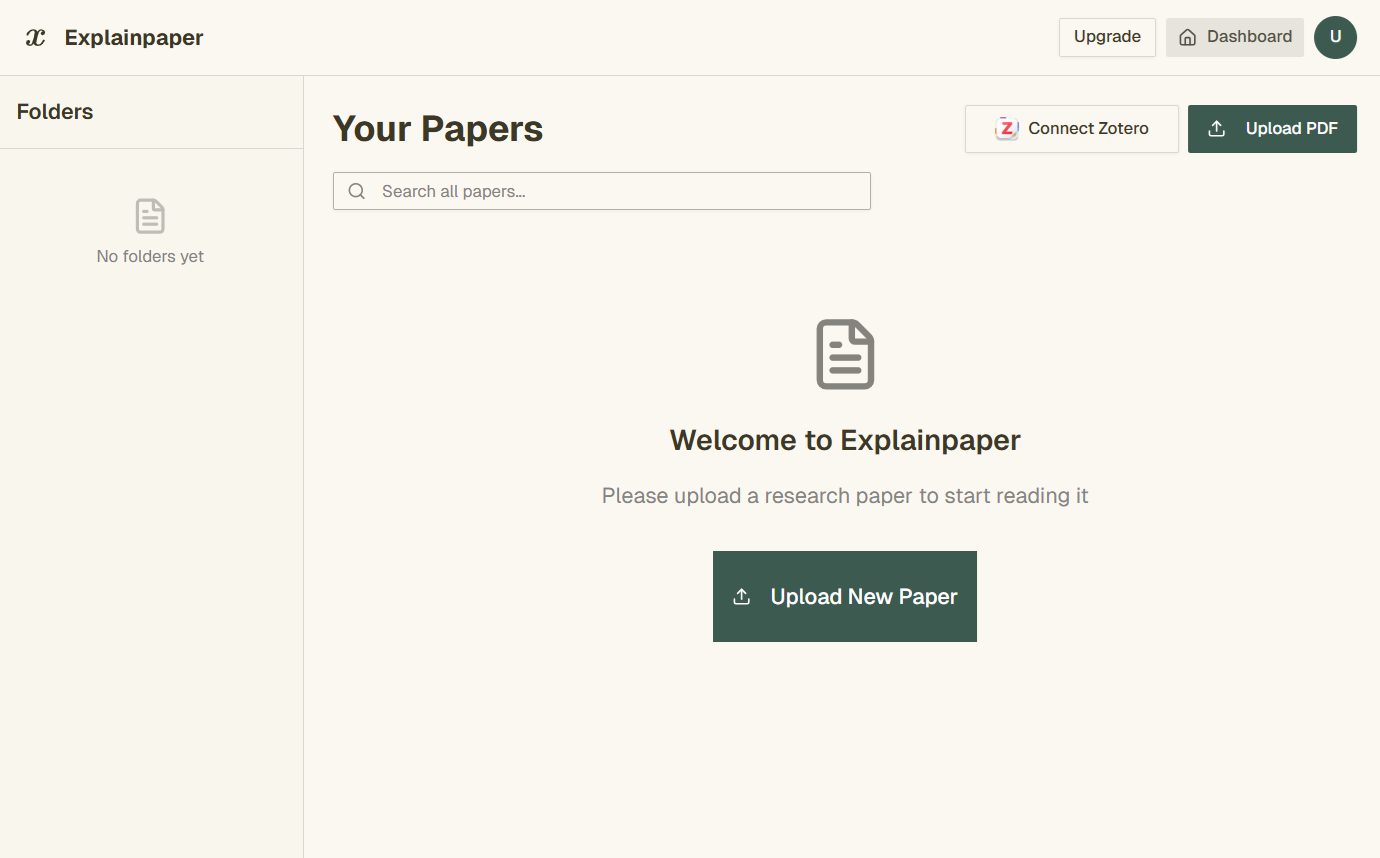Click the 'Your Papers' heading
1380x858 pixels.
(x=438, y=129)
